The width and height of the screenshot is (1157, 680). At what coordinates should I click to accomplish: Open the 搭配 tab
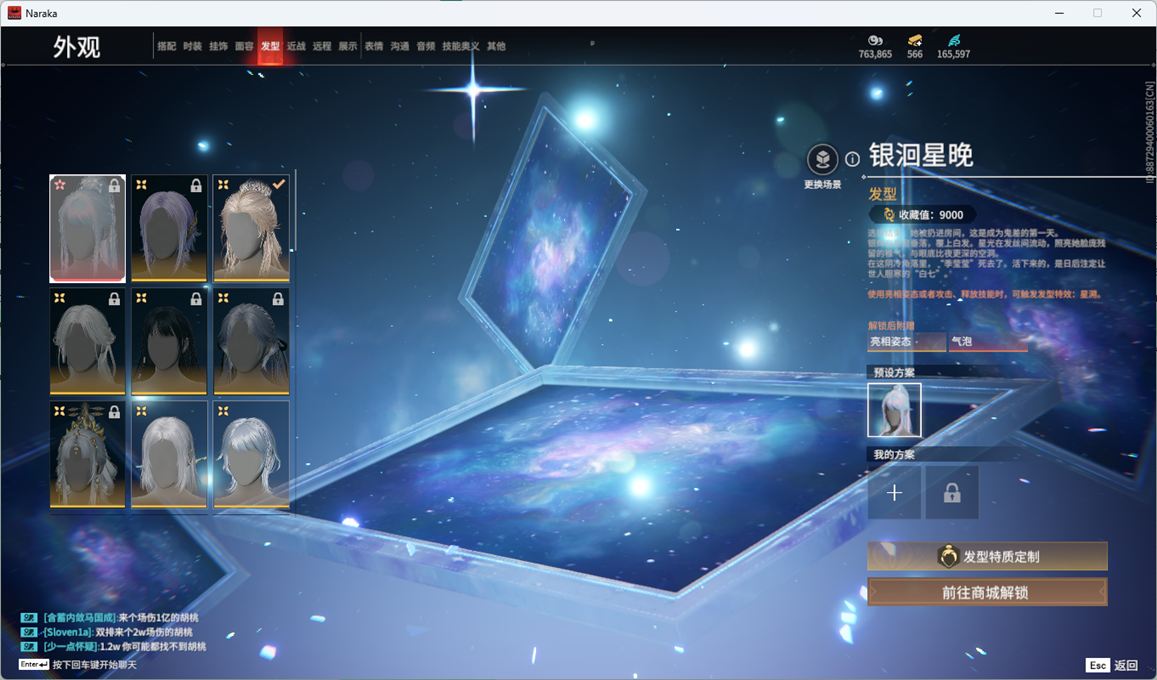tap(167, 46)
